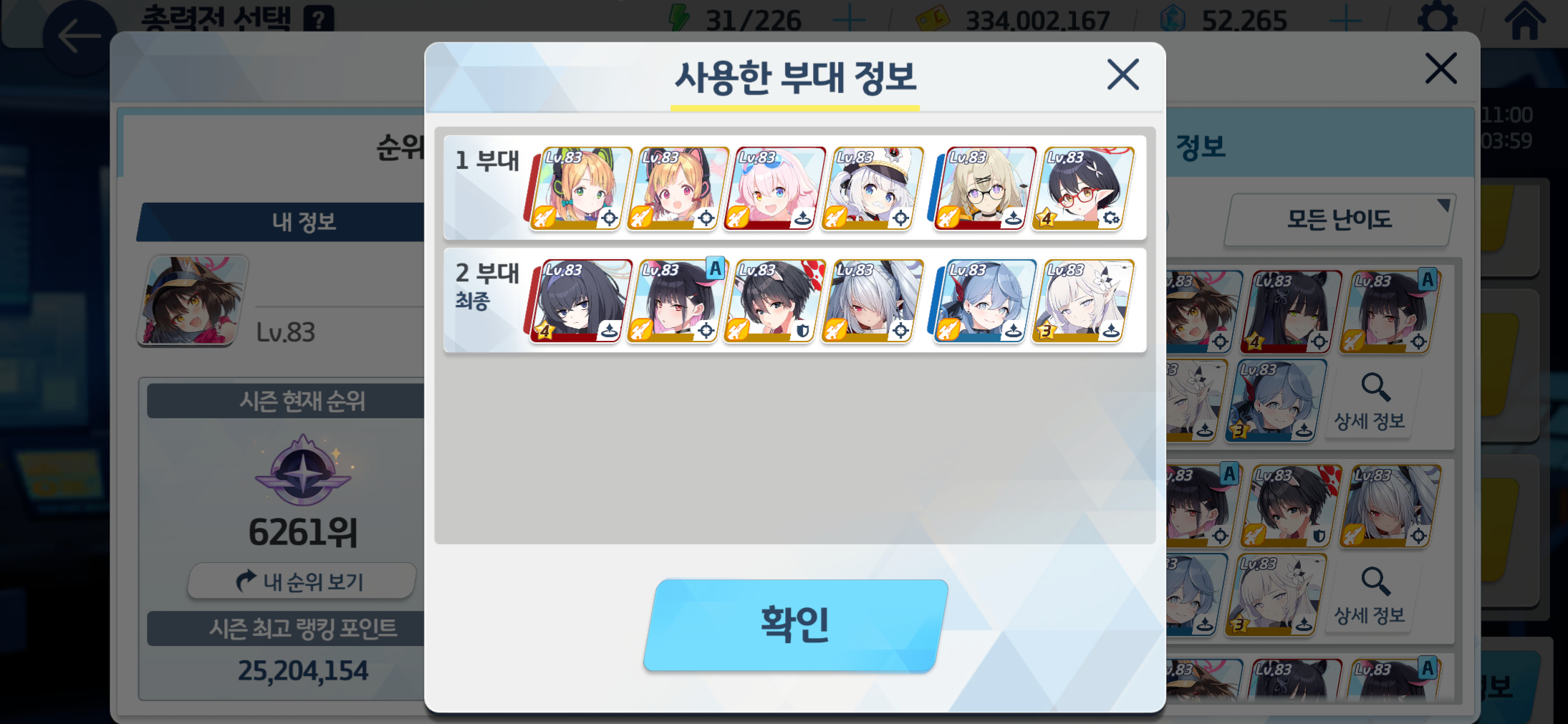Image resolution: width=1568 pixels, height=724 pixels.
Task: Open magnifier 상세 정보 in second record
Action: pyautogui.click(x=1370, y=596)
